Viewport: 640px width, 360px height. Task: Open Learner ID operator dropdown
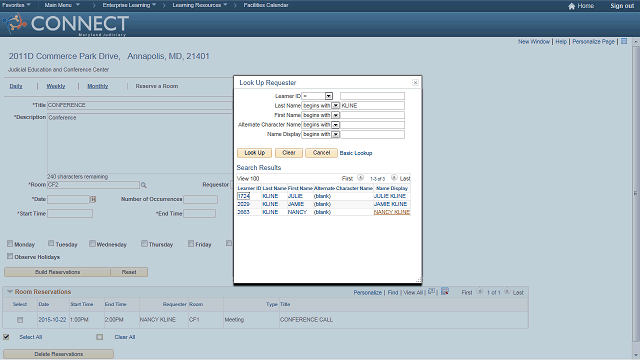pos(329,96)
